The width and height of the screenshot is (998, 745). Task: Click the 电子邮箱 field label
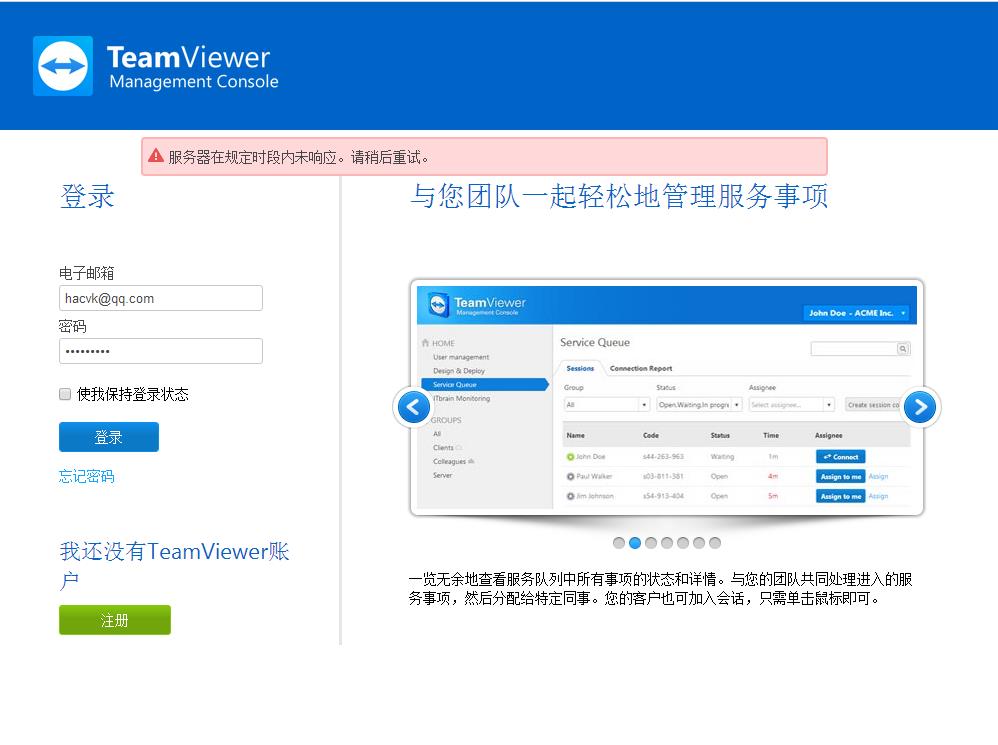coord(87,274)
